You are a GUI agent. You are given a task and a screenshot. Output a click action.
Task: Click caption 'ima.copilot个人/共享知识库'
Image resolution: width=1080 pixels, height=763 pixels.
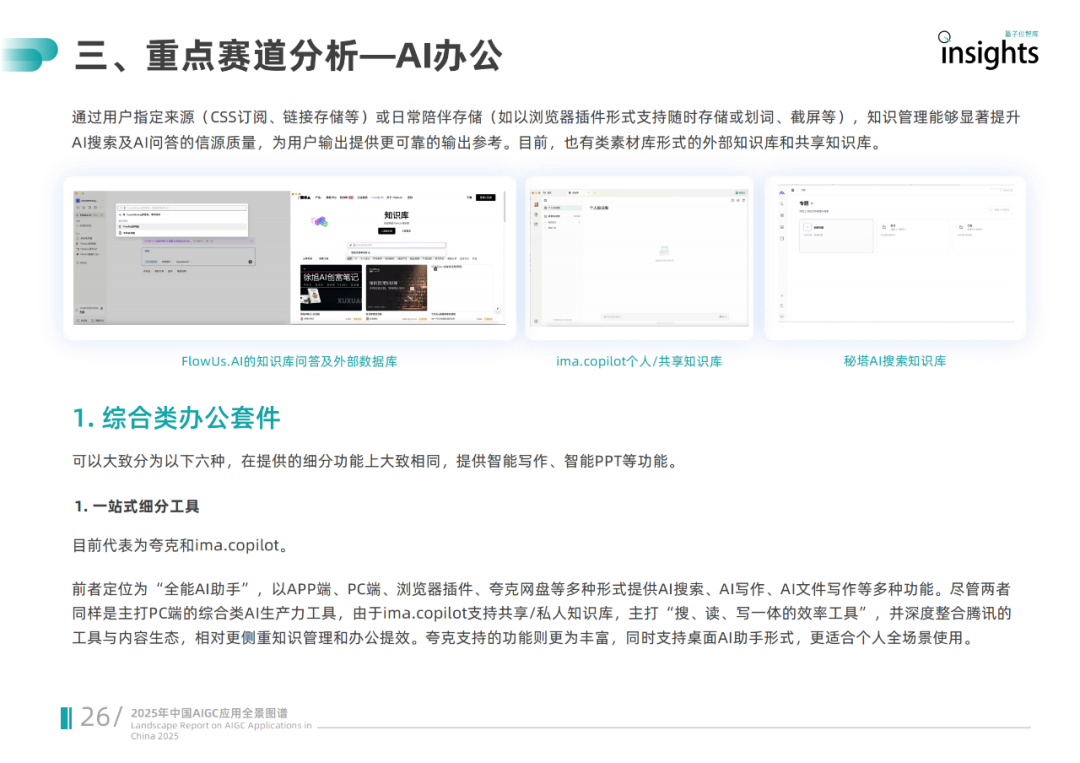pos(638,362)
